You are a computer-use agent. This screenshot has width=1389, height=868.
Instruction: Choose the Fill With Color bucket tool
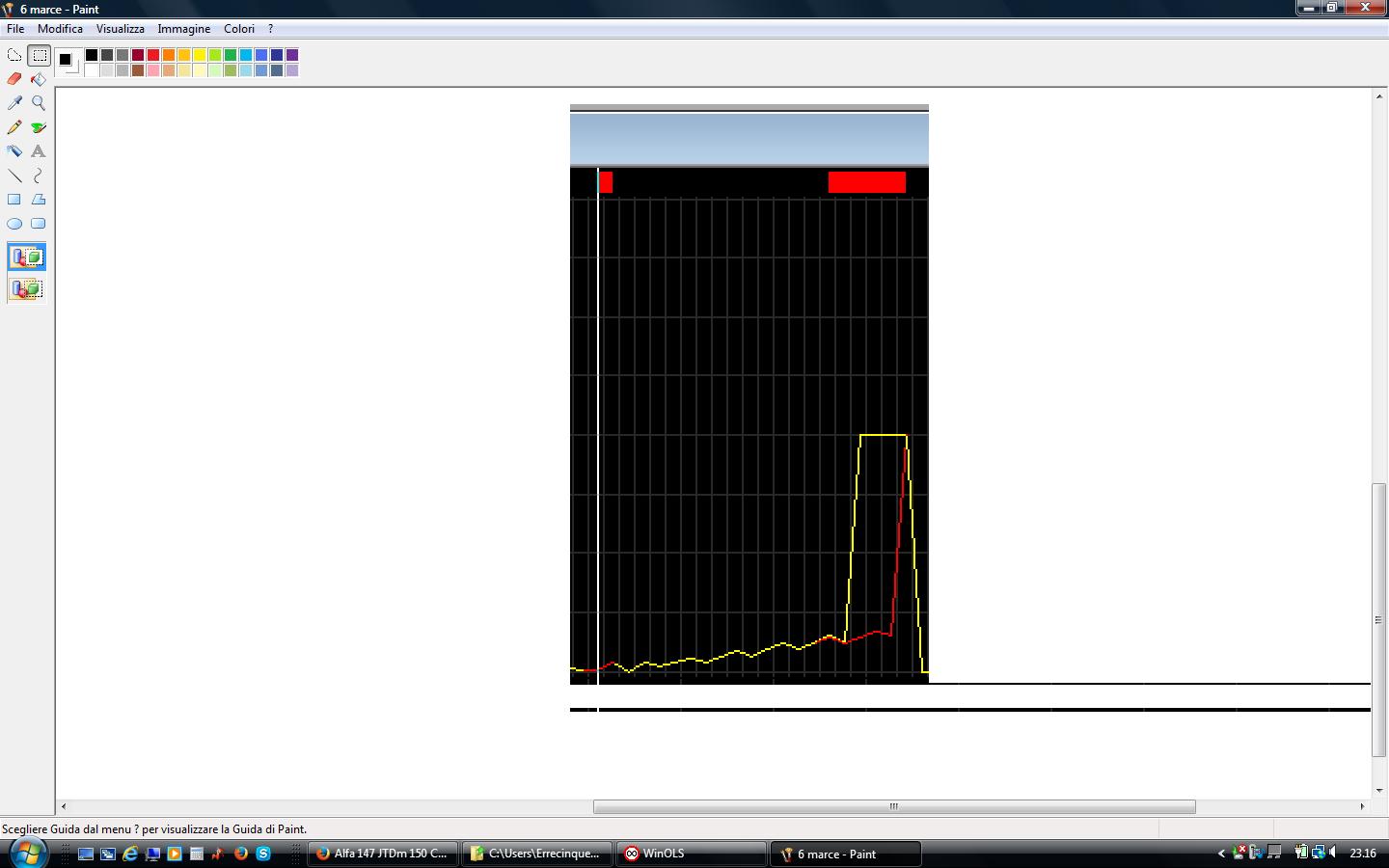39,79
